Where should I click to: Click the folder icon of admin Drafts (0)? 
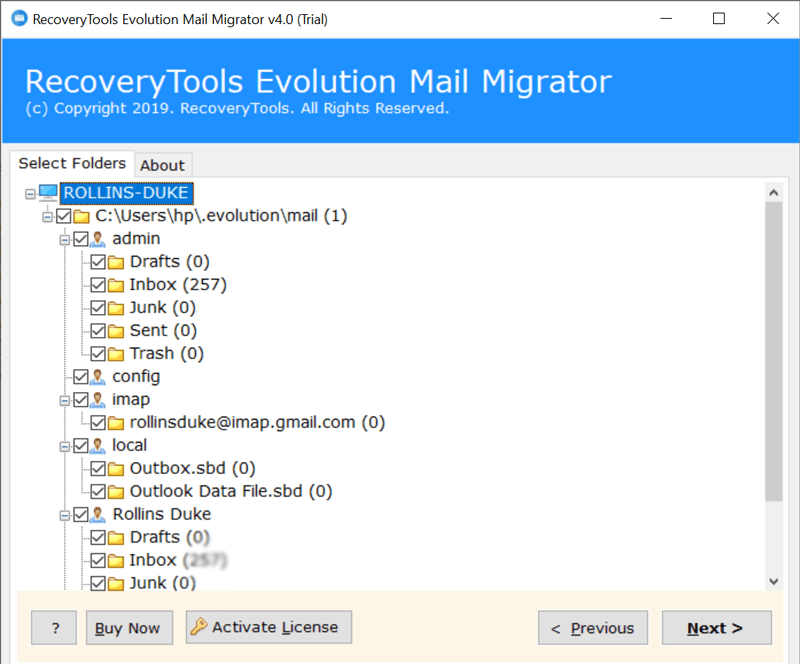coord(116,262)
